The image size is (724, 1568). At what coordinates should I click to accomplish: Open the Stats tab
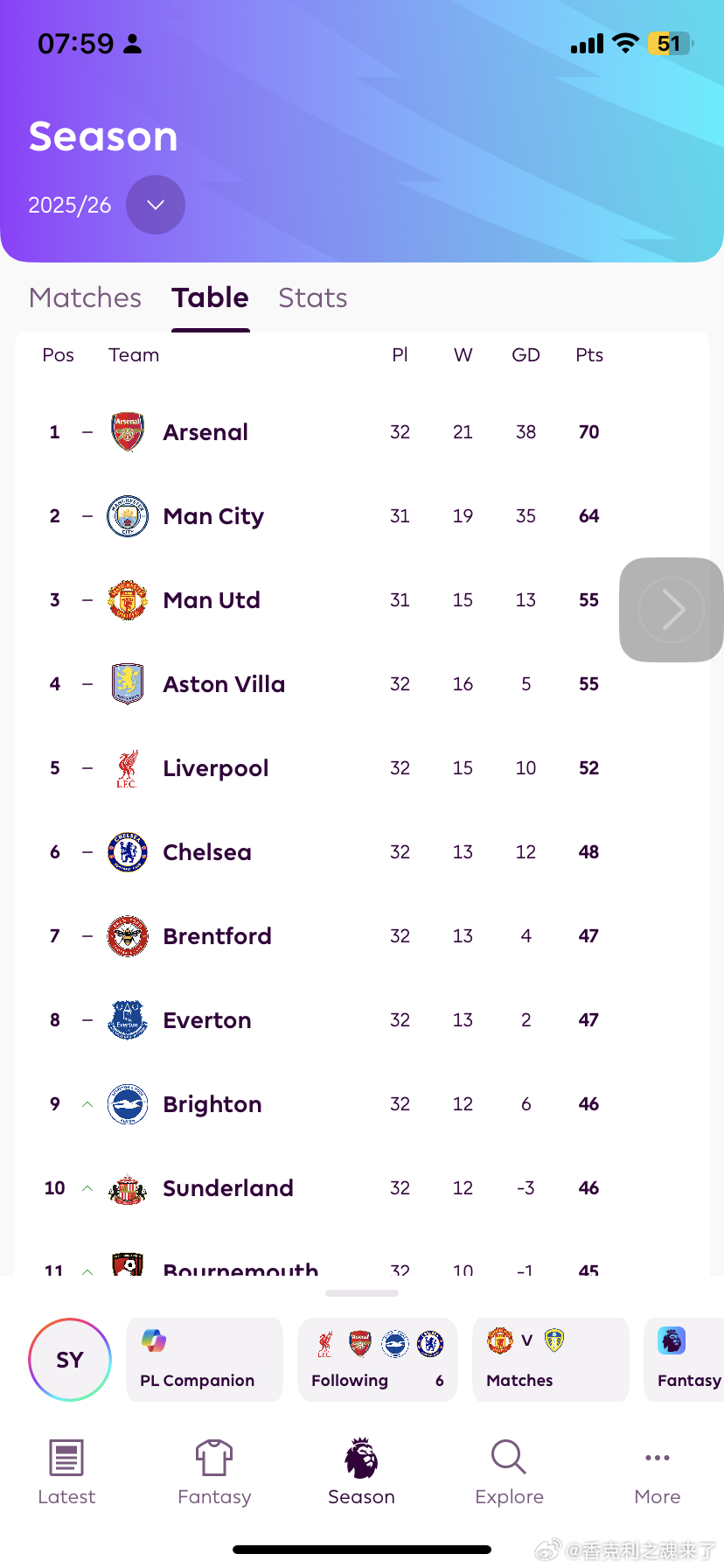pos(312,298)
